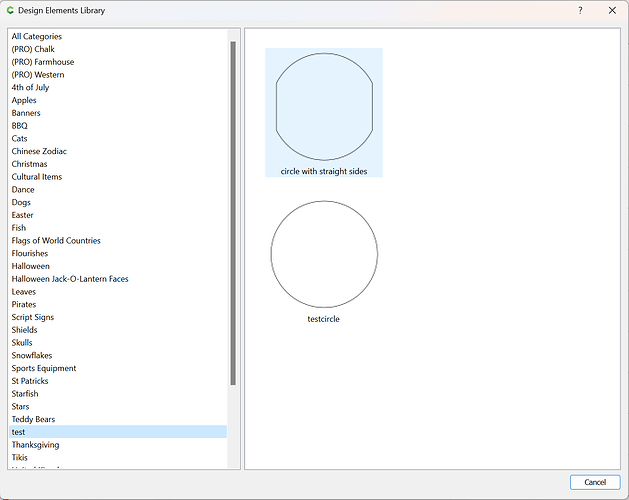This screenshot has width=629, height=500.
Task: Select the Leaves category
Action: [118, 292]
